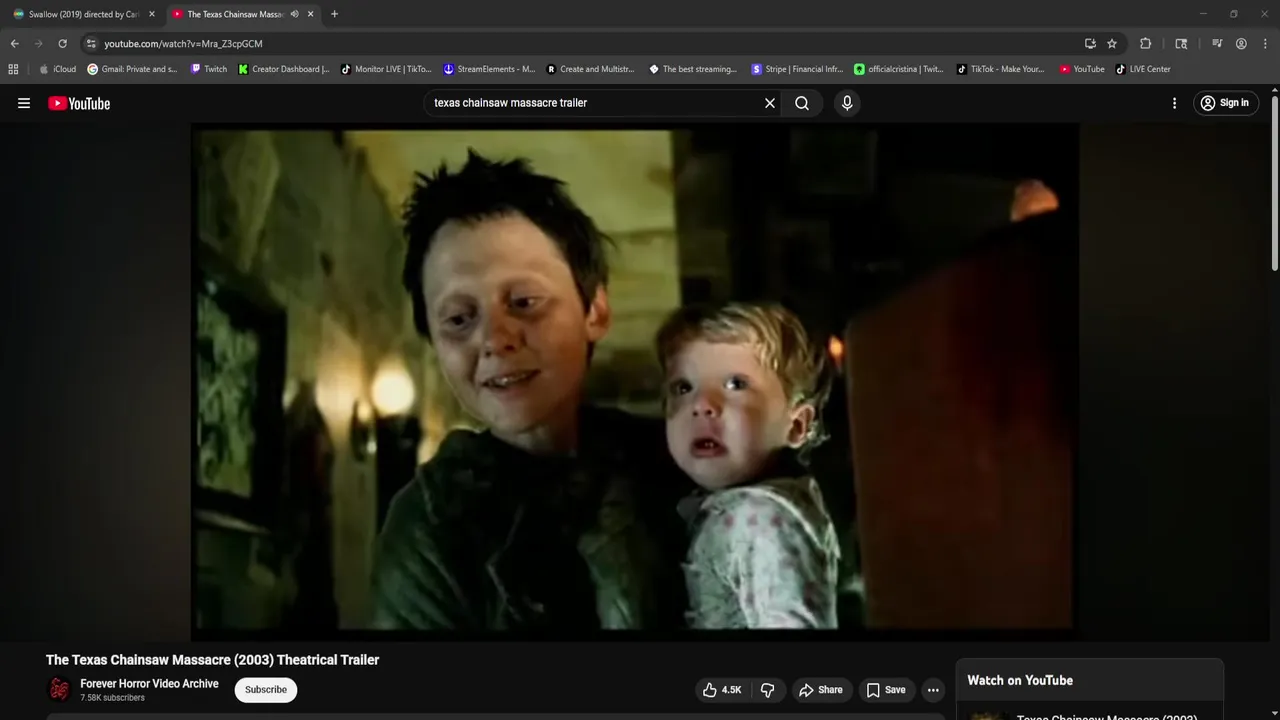Viewport: 1280px width, 720px height.
Task: Reload the current page
Action: coord(62,44)
